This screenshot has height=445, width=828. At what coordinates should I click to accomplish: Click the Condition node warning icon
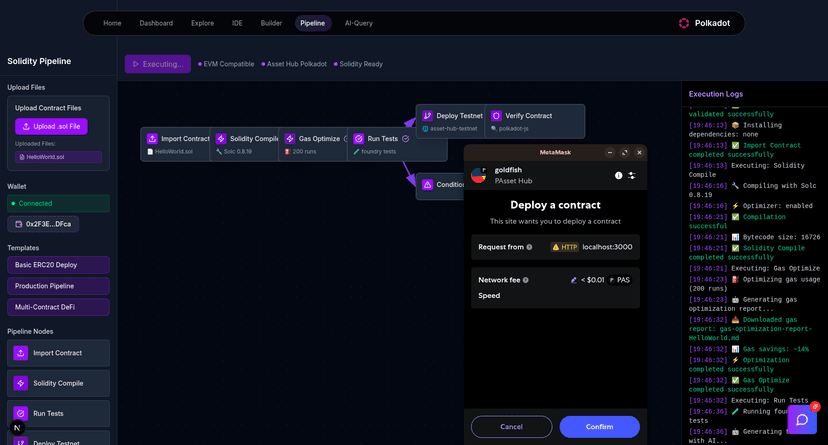pyautogui.click(x=427, y=185)
